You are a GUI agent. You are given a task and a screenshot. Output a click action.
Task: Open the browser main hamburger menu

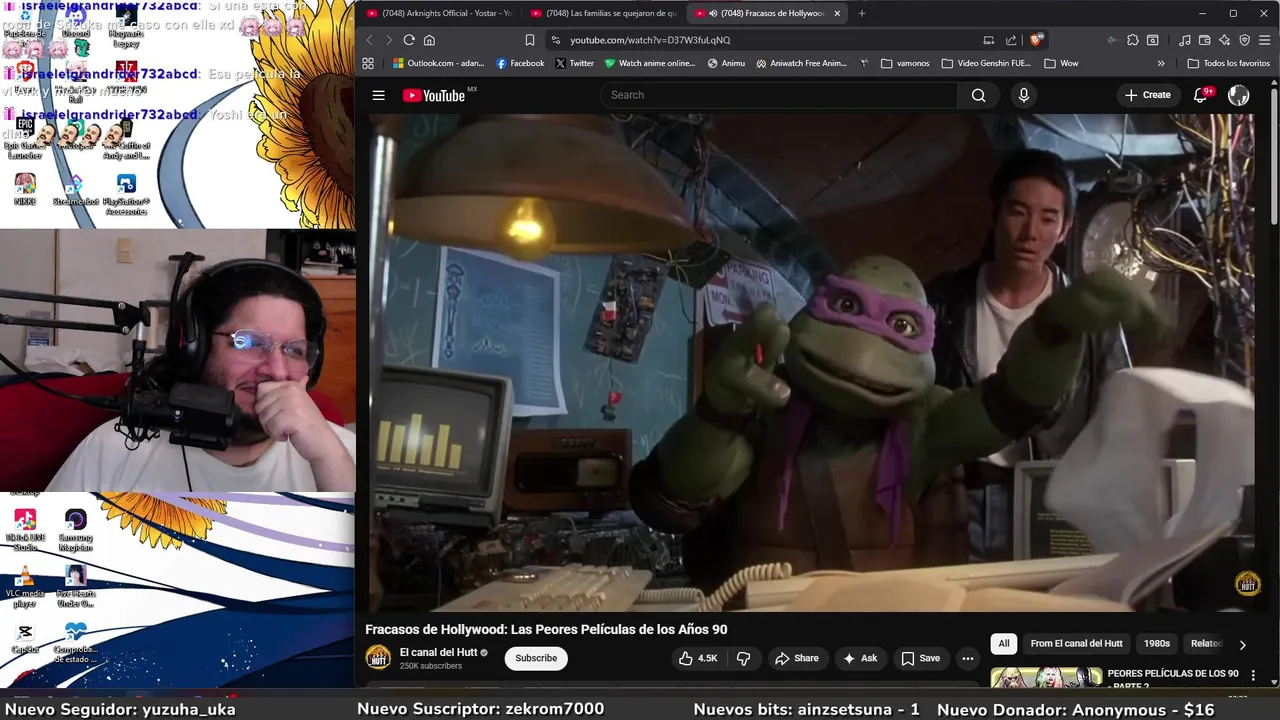click(x=1265, y=40)
